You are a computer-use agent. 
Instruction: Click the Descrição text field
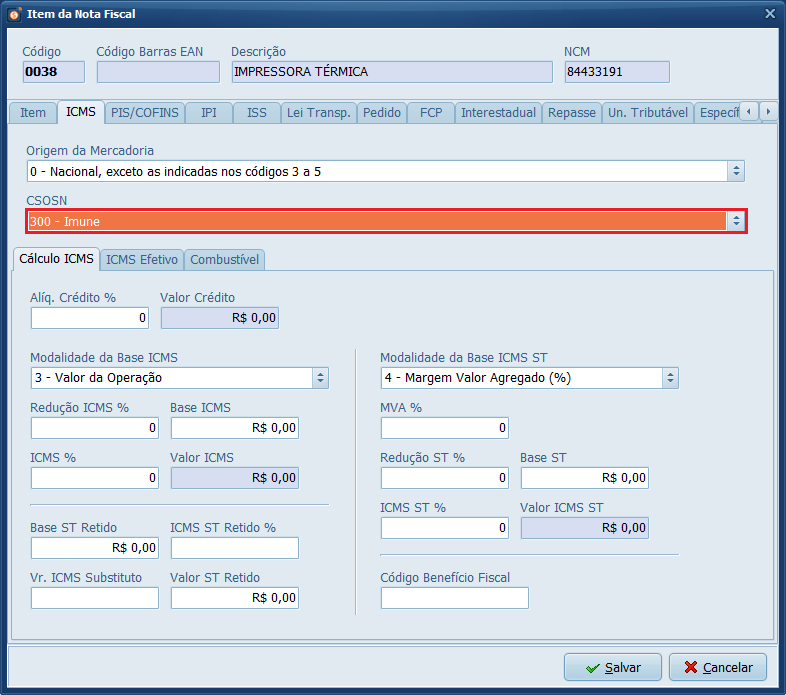tap(391, 72)
